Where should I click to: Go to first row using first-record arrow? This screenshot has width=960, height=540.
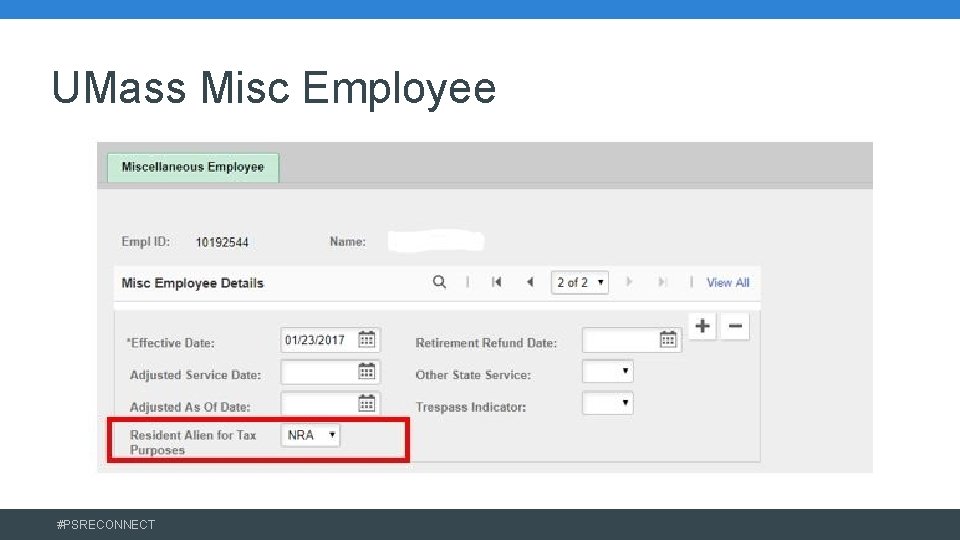pyautogui.click(x=497, y=282)
